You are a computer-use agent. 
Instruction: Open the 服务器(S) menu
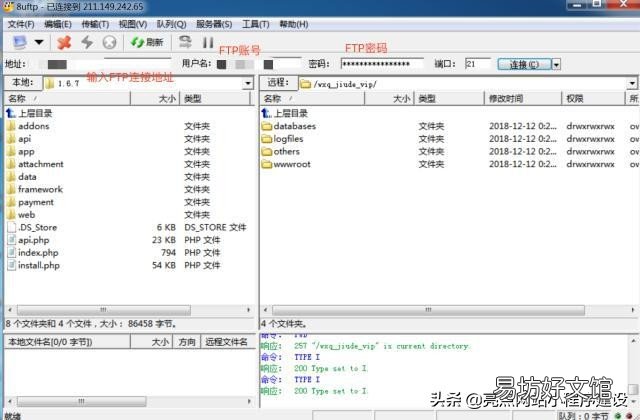click(x=214, y=24)
